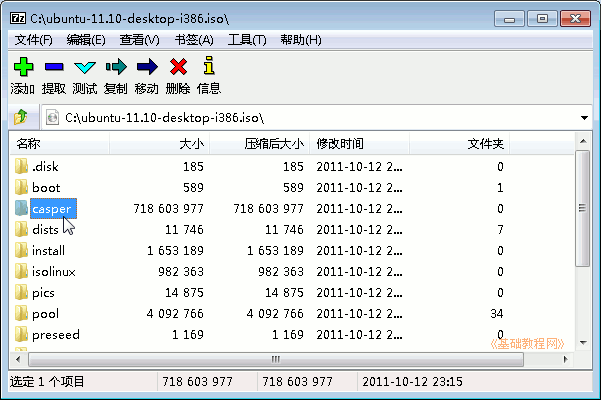This screenshot has width=601, height=400.
Task: Click the Test (测试) checkmark icon
Action: (x=85, y=67)
